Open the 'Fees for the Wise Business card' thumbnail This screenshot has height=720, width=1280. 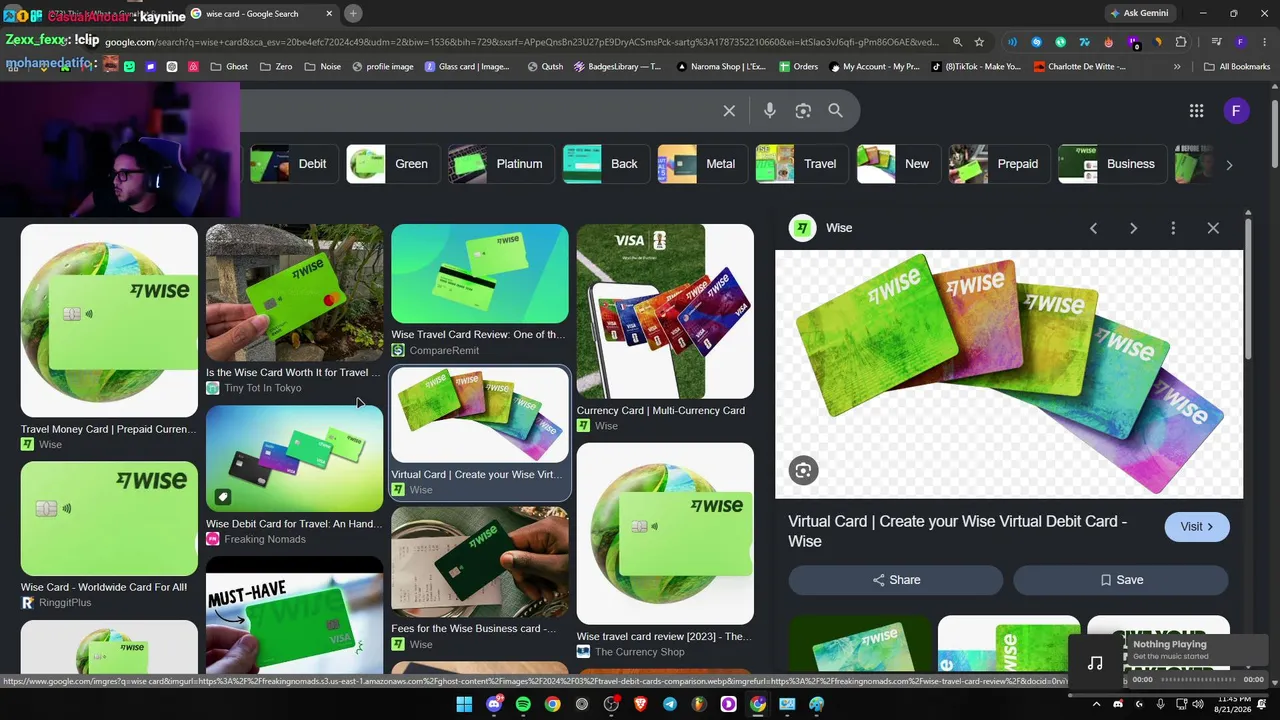pyautogui.click(x=480, y=562)
